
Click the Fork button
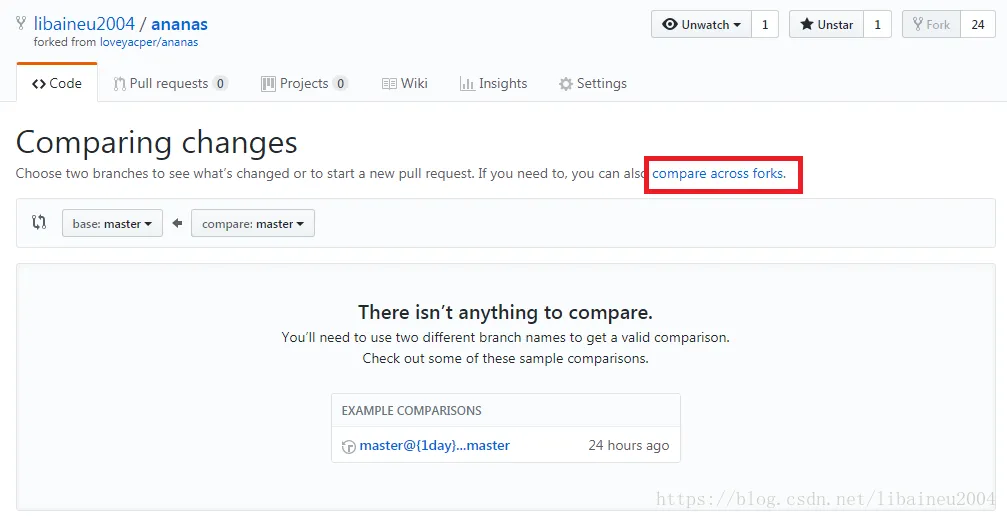point(931,24)
